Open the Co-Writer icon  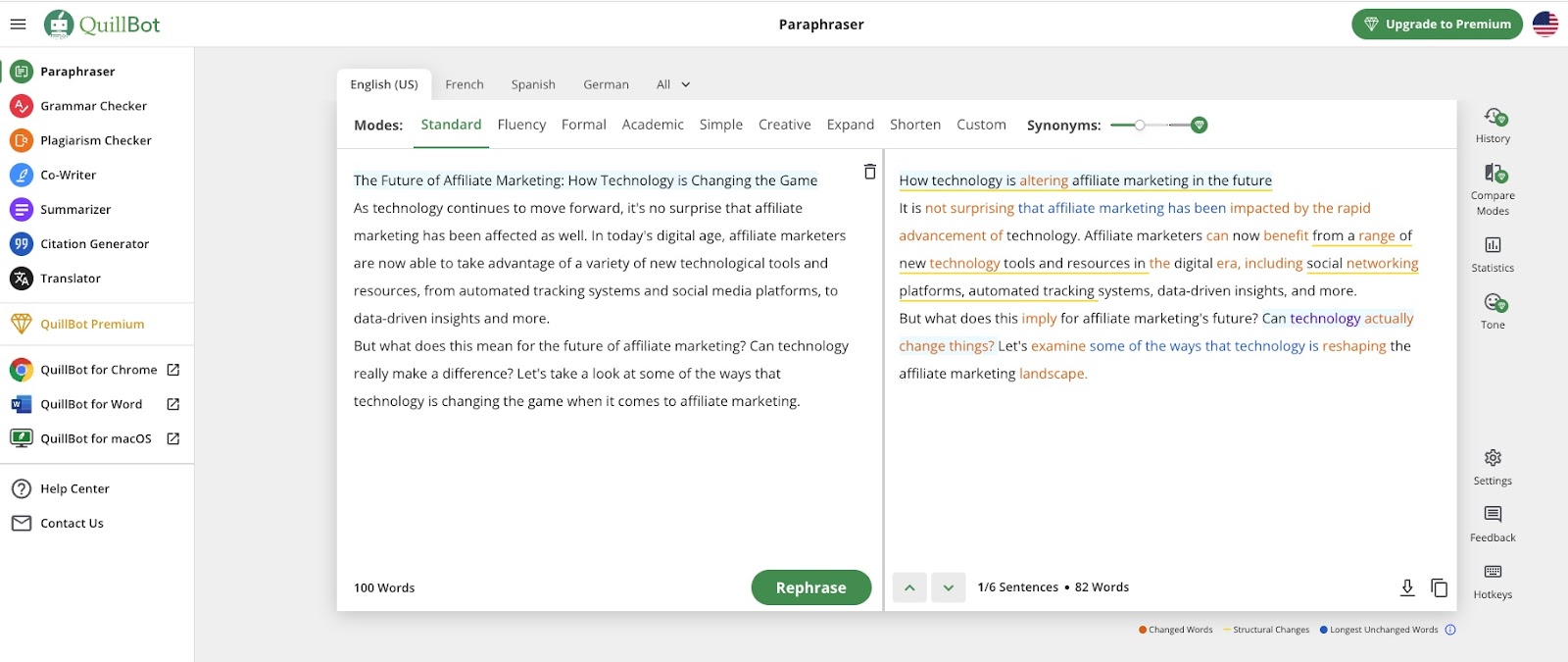coord(22,175)
